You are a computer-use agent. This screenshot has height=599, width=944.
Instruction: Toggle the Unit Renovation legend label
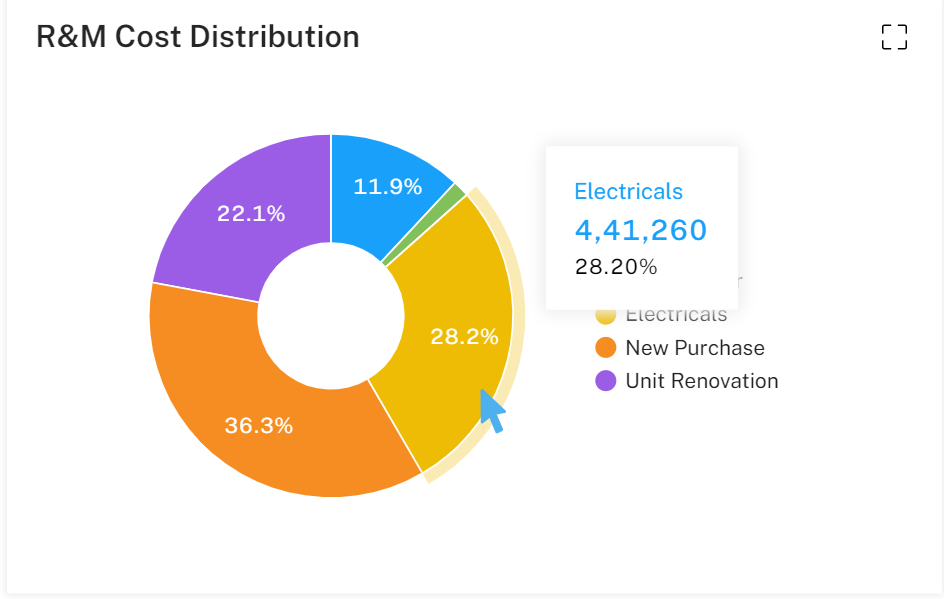click(x=701, y=381)
